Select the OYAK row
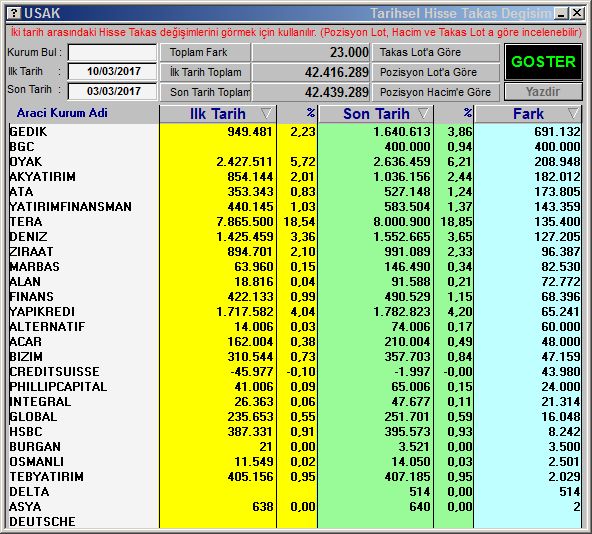The image size is (592, 534). (295, 162)
